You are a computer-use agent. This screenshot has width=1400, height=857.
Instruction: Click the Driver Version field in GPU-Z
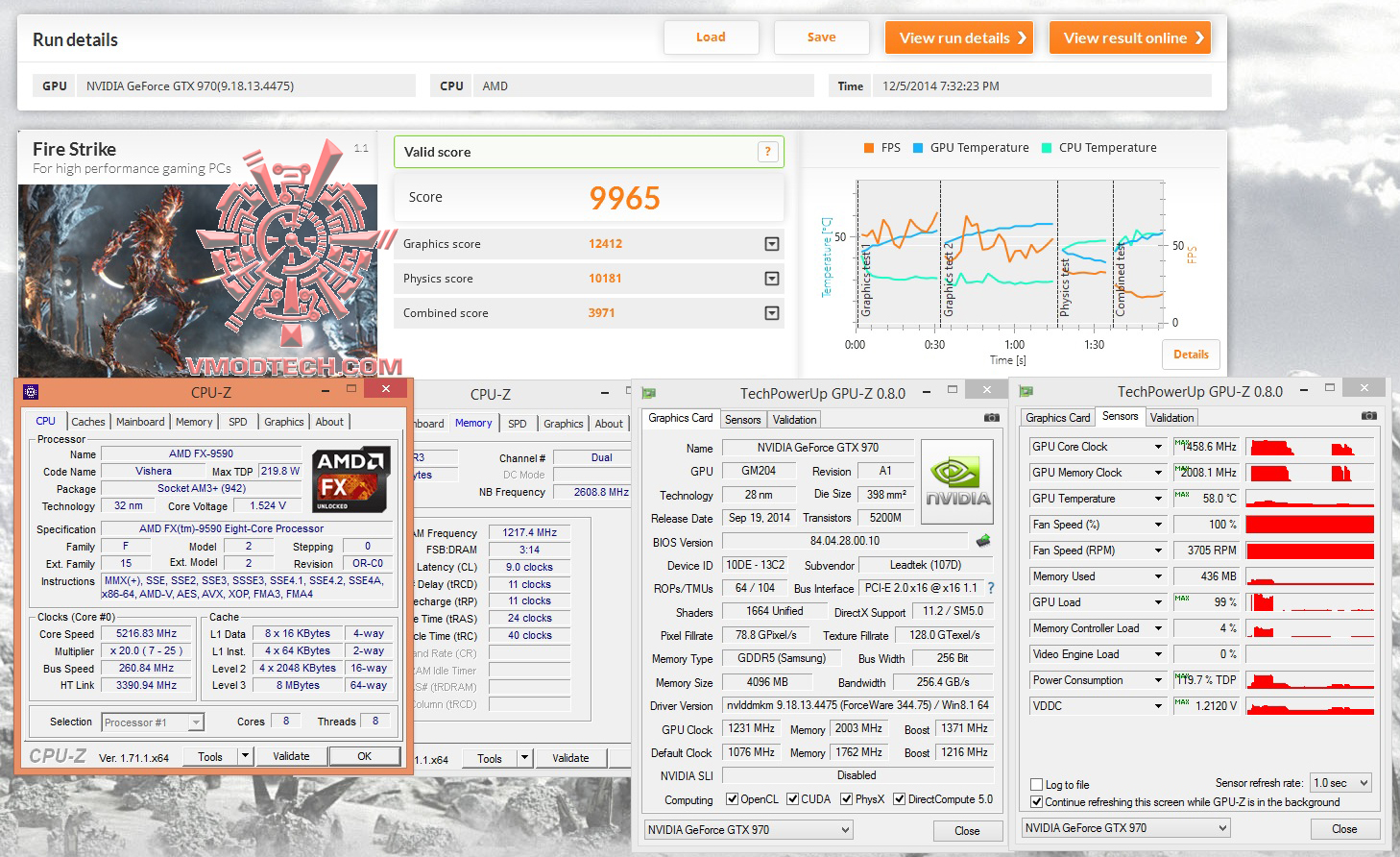point(857,705)
